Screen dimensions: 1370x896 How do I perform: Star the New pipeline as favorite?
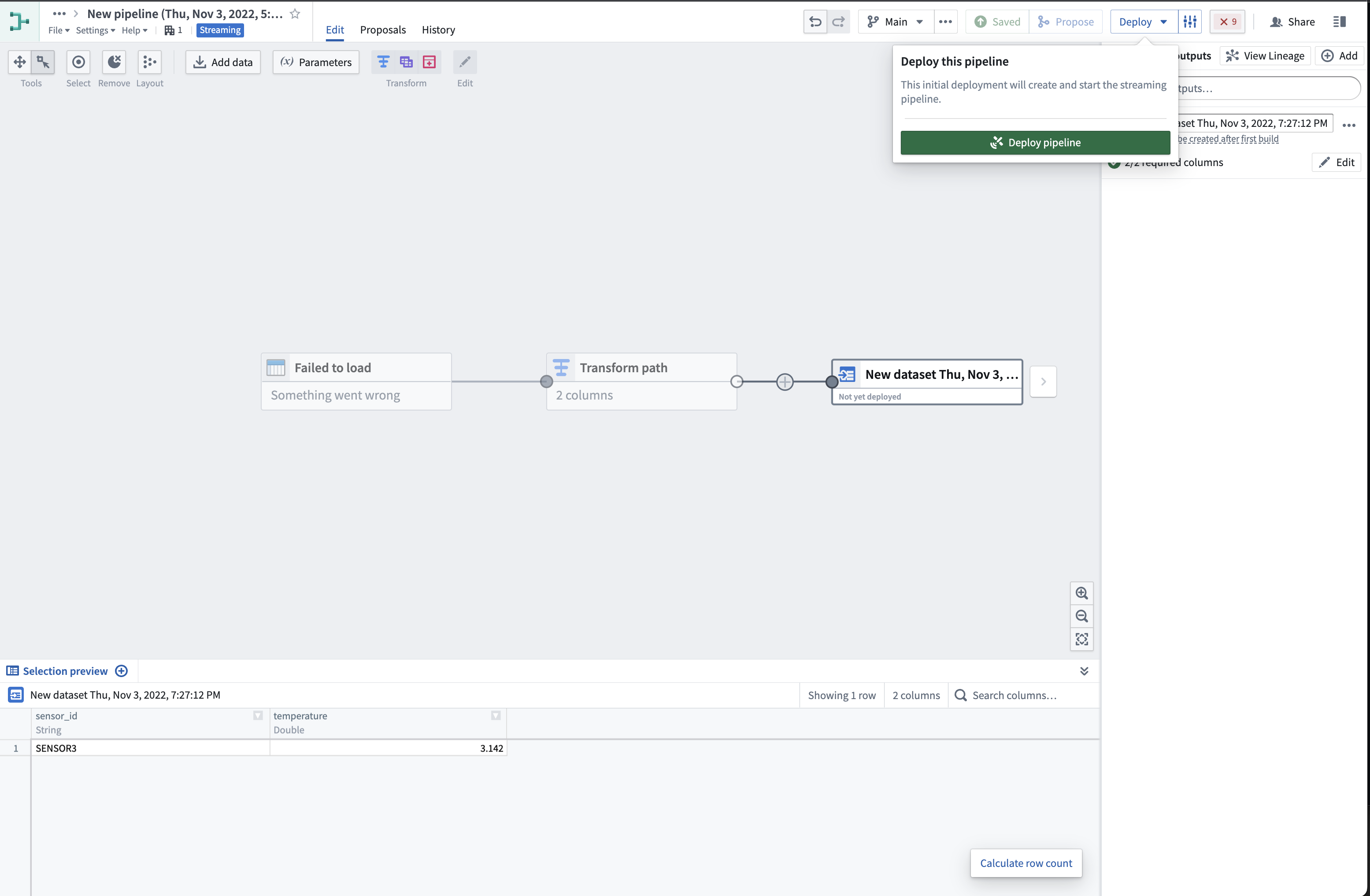[x=295, y=14]
